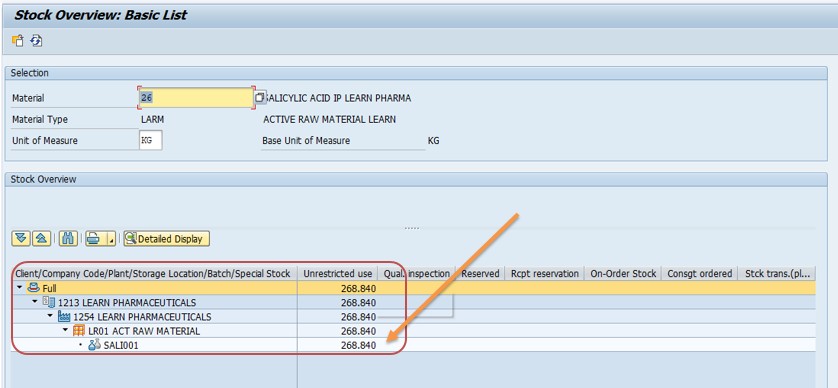
Task: Click the company code icon for 1213
Action: [48, 302]
